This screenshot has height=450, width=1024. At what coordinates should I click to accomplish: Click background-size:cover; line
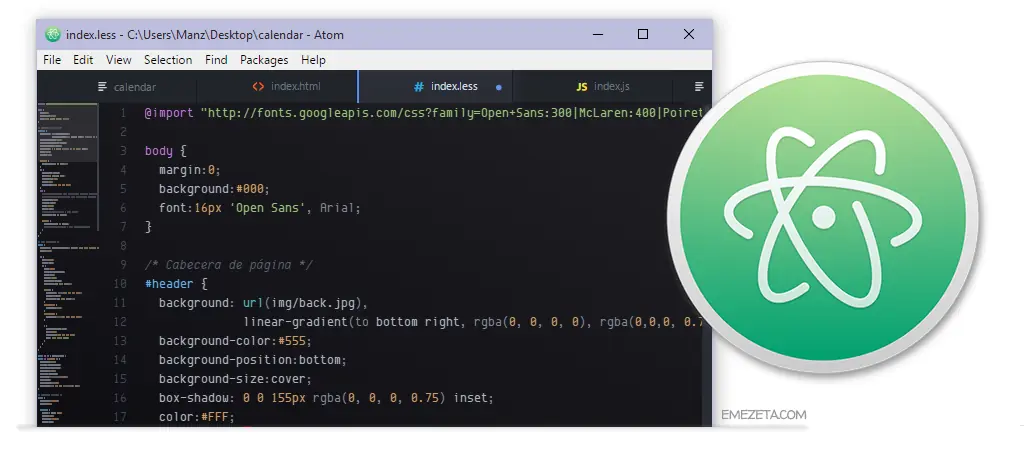[x=235, y=379]
